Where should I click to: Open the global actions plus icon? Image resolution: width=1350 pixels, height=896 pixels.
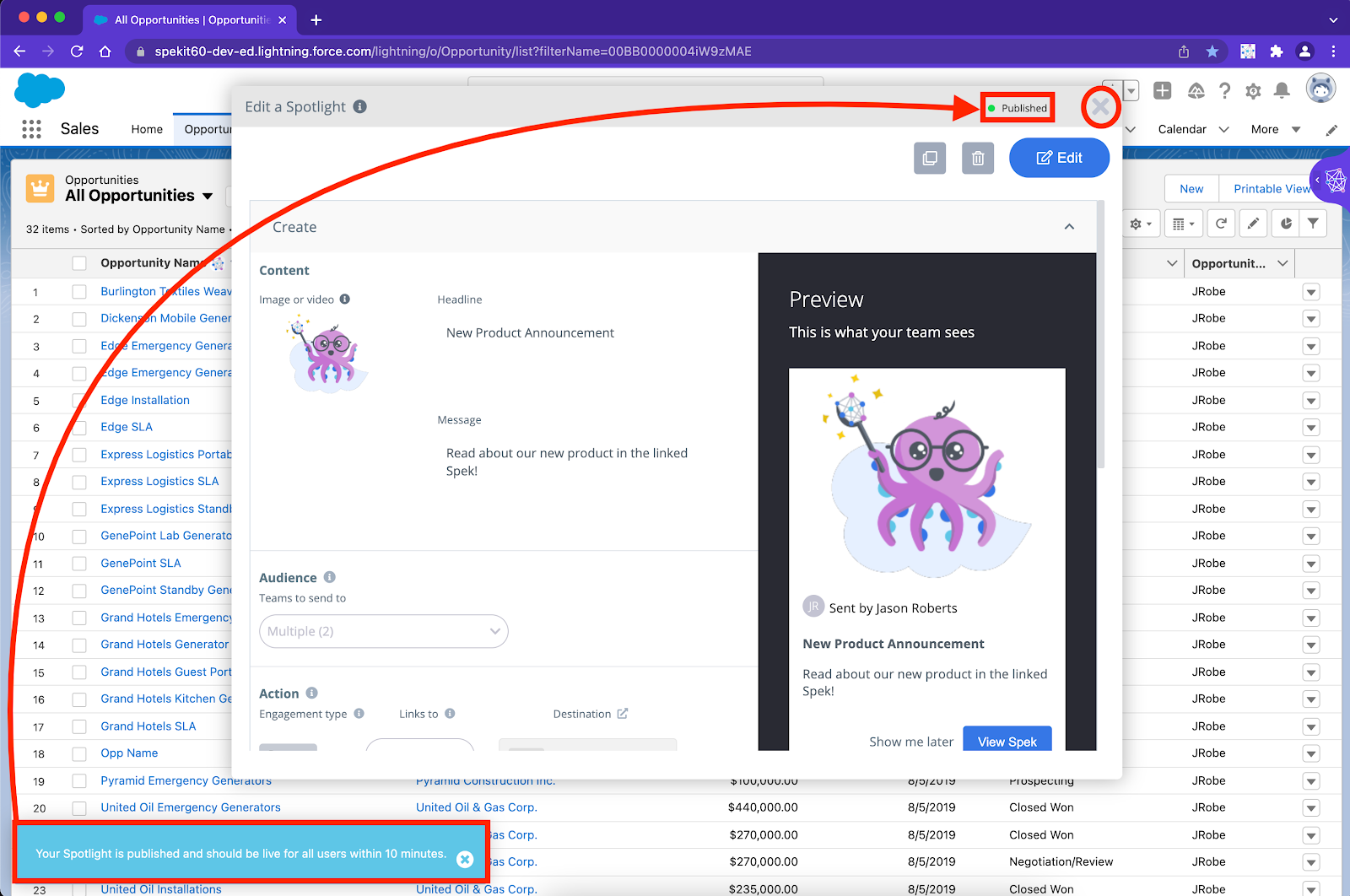pos(1163,90)
